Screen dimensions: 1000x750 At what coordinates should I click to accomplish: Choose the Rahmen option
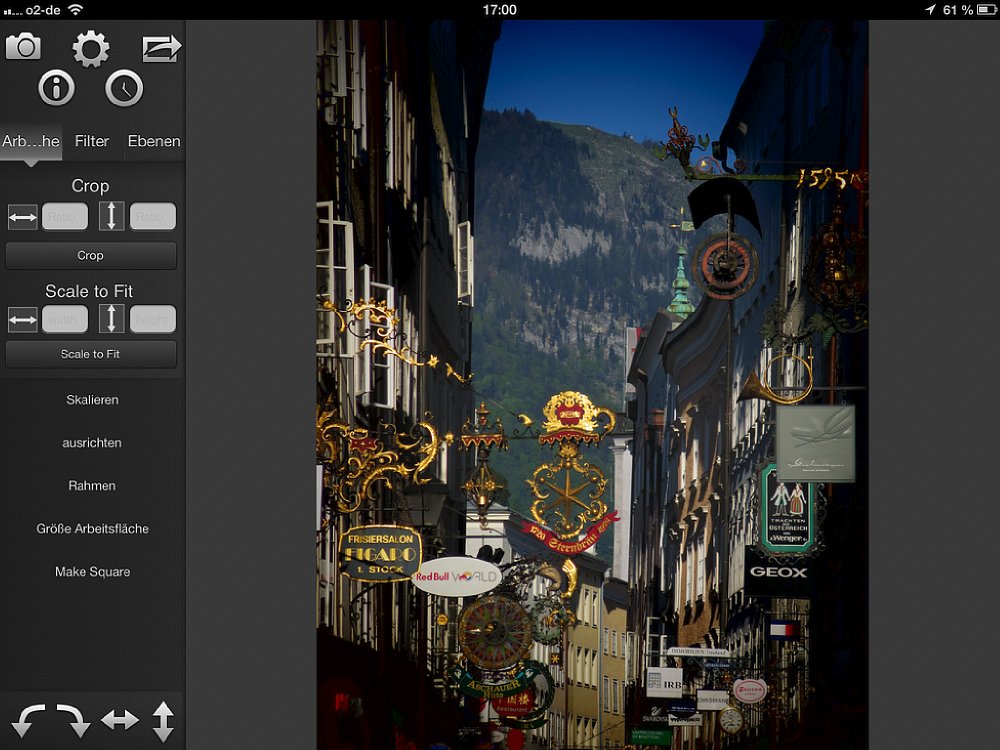(92, 485)
